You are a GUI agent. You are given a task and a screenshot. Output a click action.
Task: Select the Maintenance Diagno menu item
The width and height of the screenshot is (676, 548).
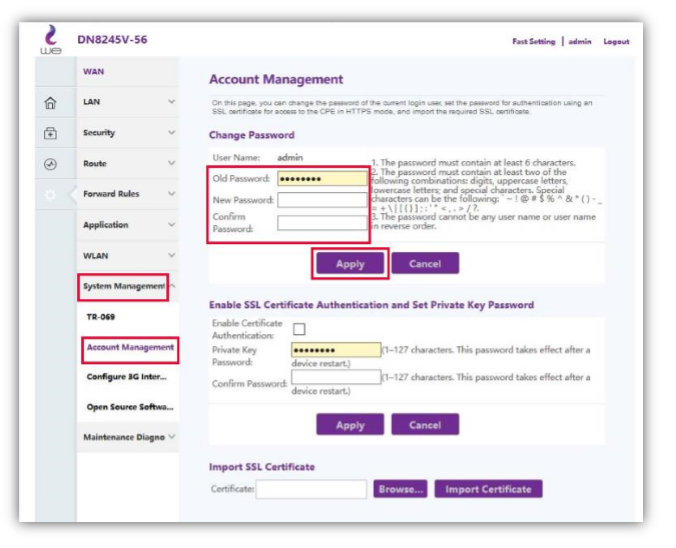tap(124, 437)
